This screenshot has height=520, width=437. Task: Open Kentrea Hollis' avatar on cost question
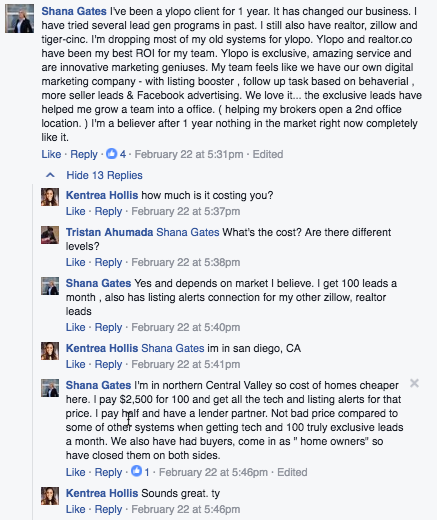click(x=50, y=197)
